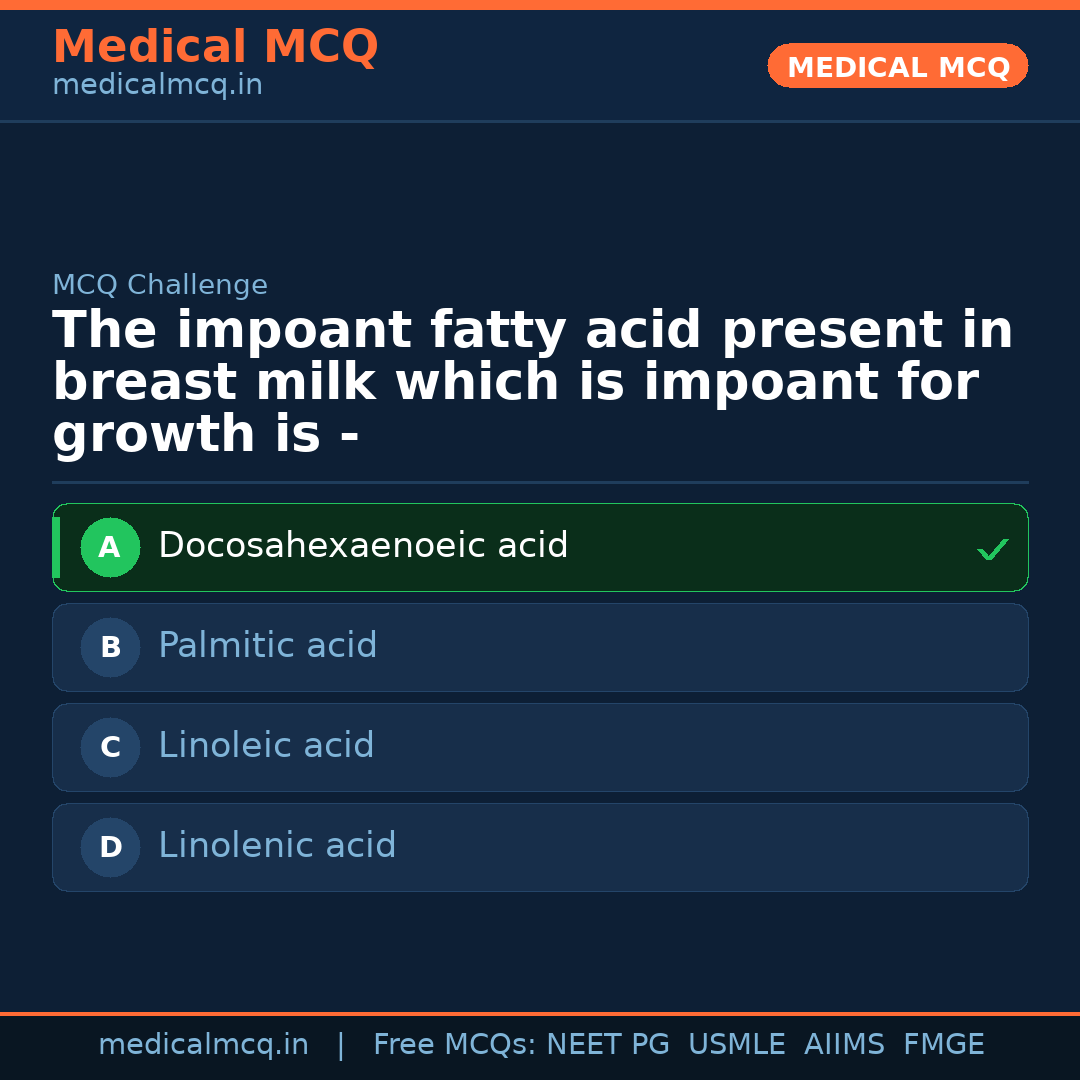
Task: Click the breast milk fatty acid question text
Action: point(533,382)
